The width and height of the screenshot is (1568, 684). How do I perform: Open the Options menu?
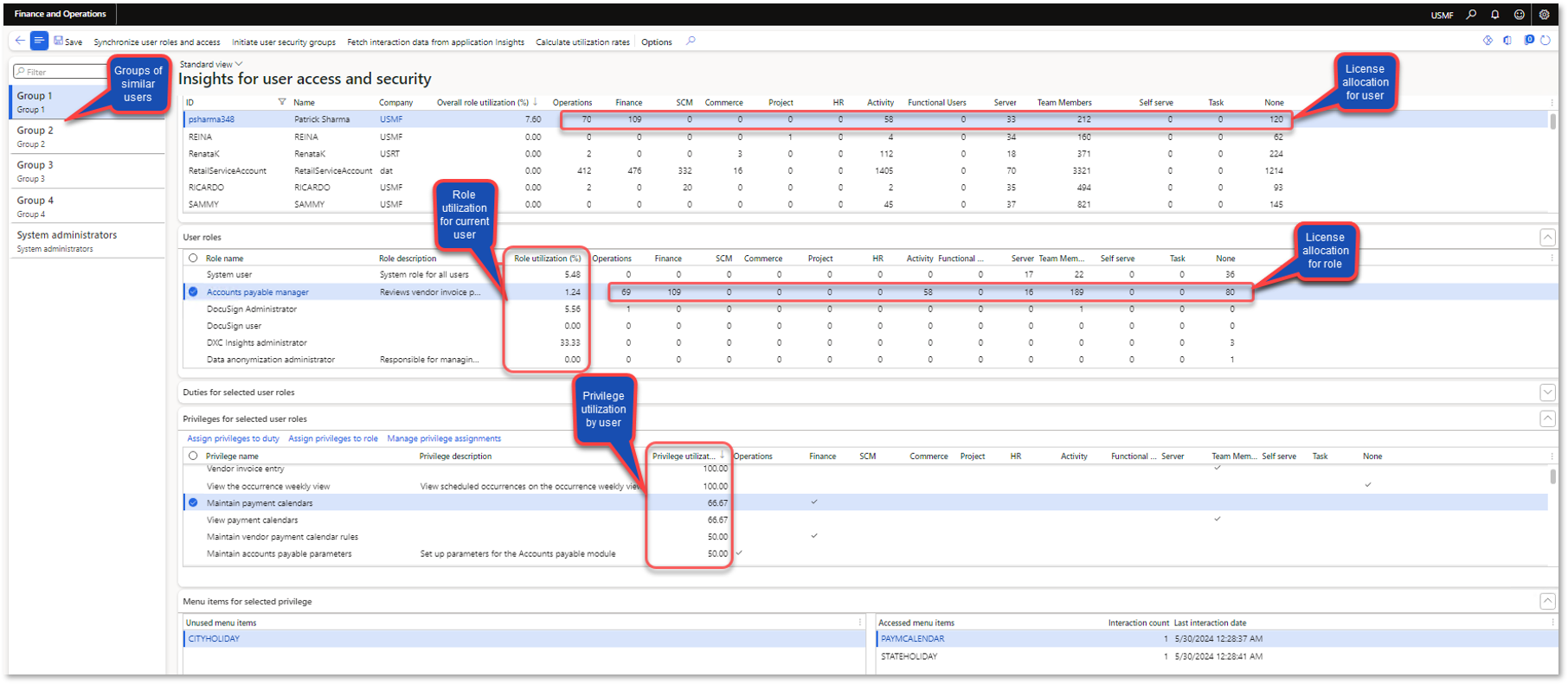(x=656, y=42)
